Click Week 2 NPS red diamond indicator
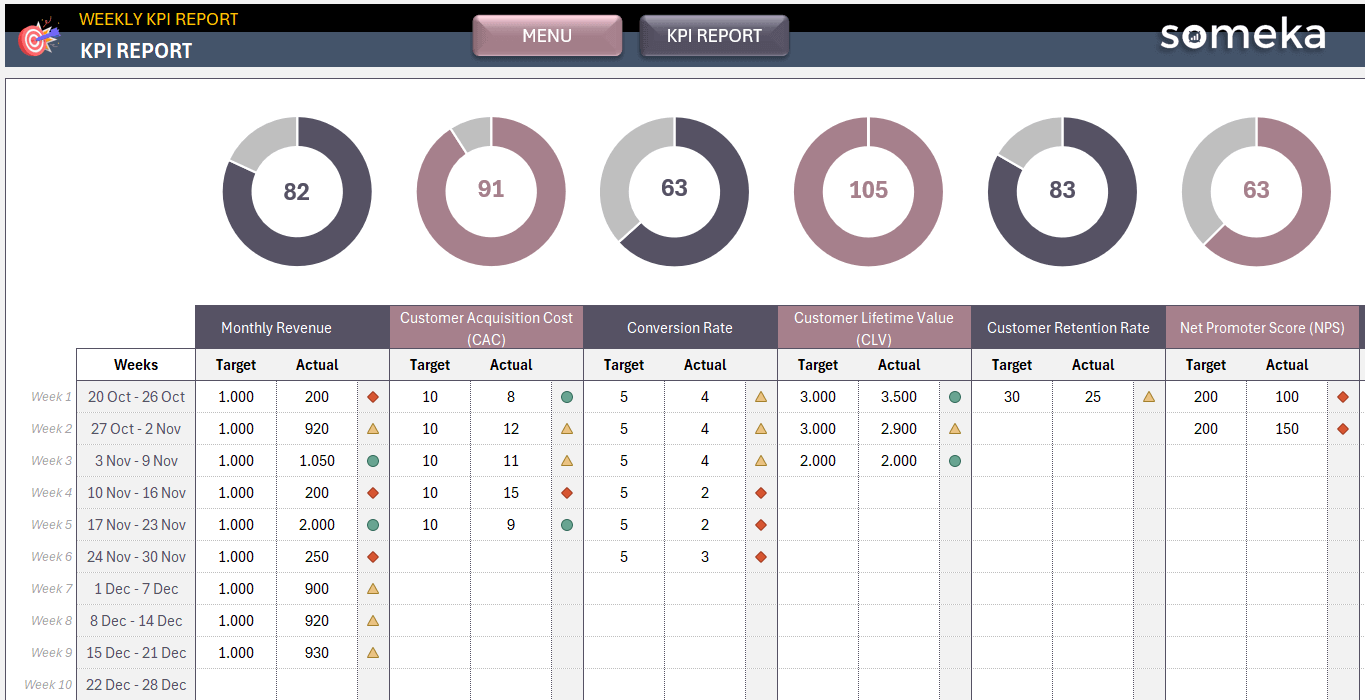This screenshot has height=700, width=1365. pyautogui.click(x=1343, y=429)
